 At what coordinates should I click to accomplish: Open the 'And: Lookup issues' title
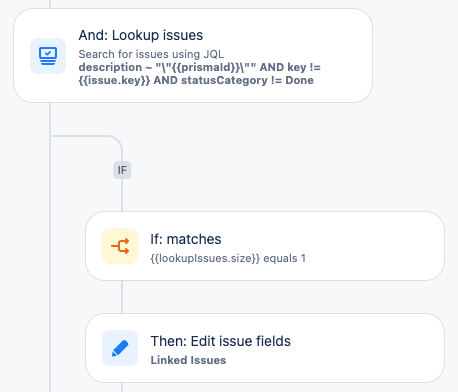tap(141, 35)
